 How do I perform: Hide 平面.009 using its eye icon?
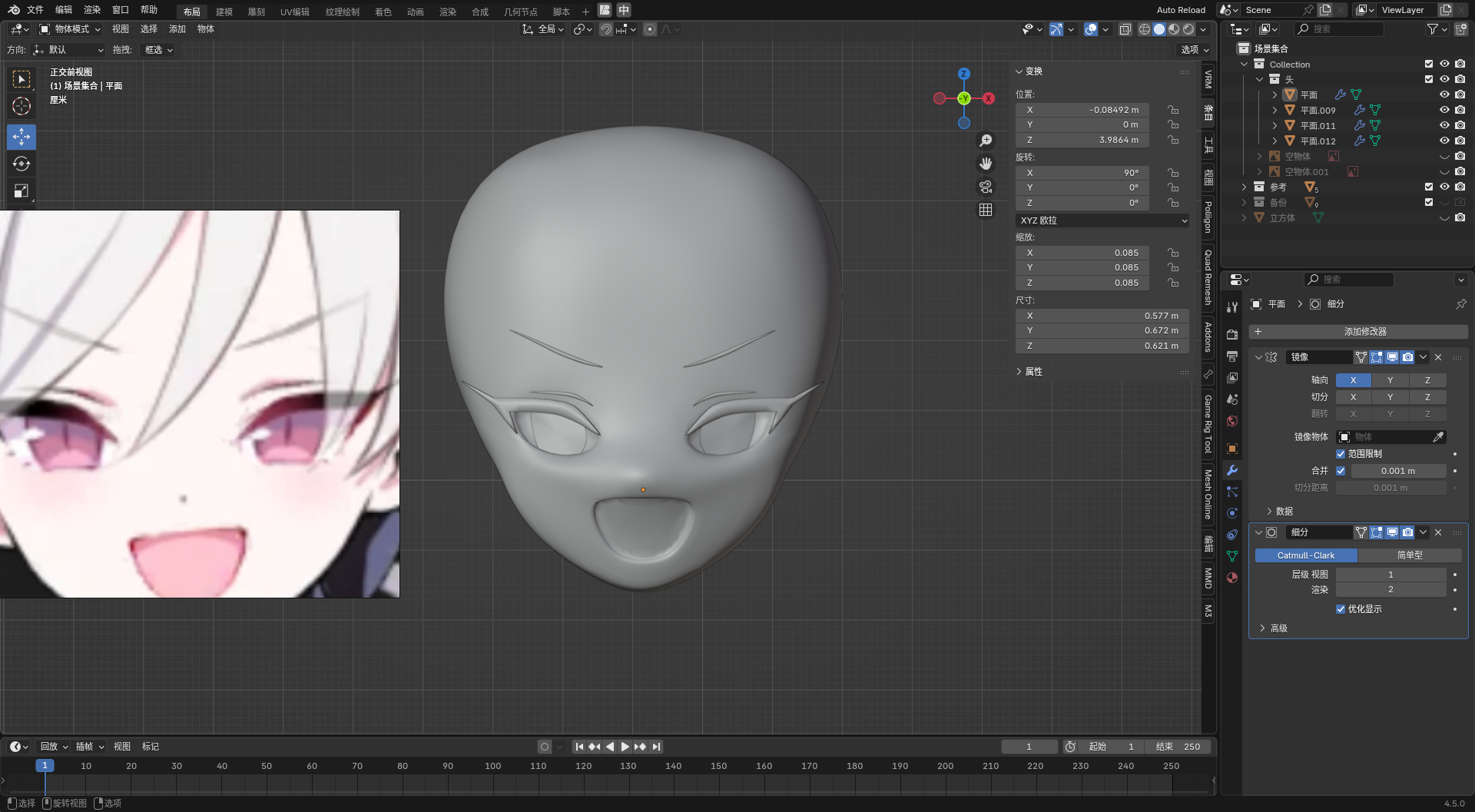[1444, 110]
